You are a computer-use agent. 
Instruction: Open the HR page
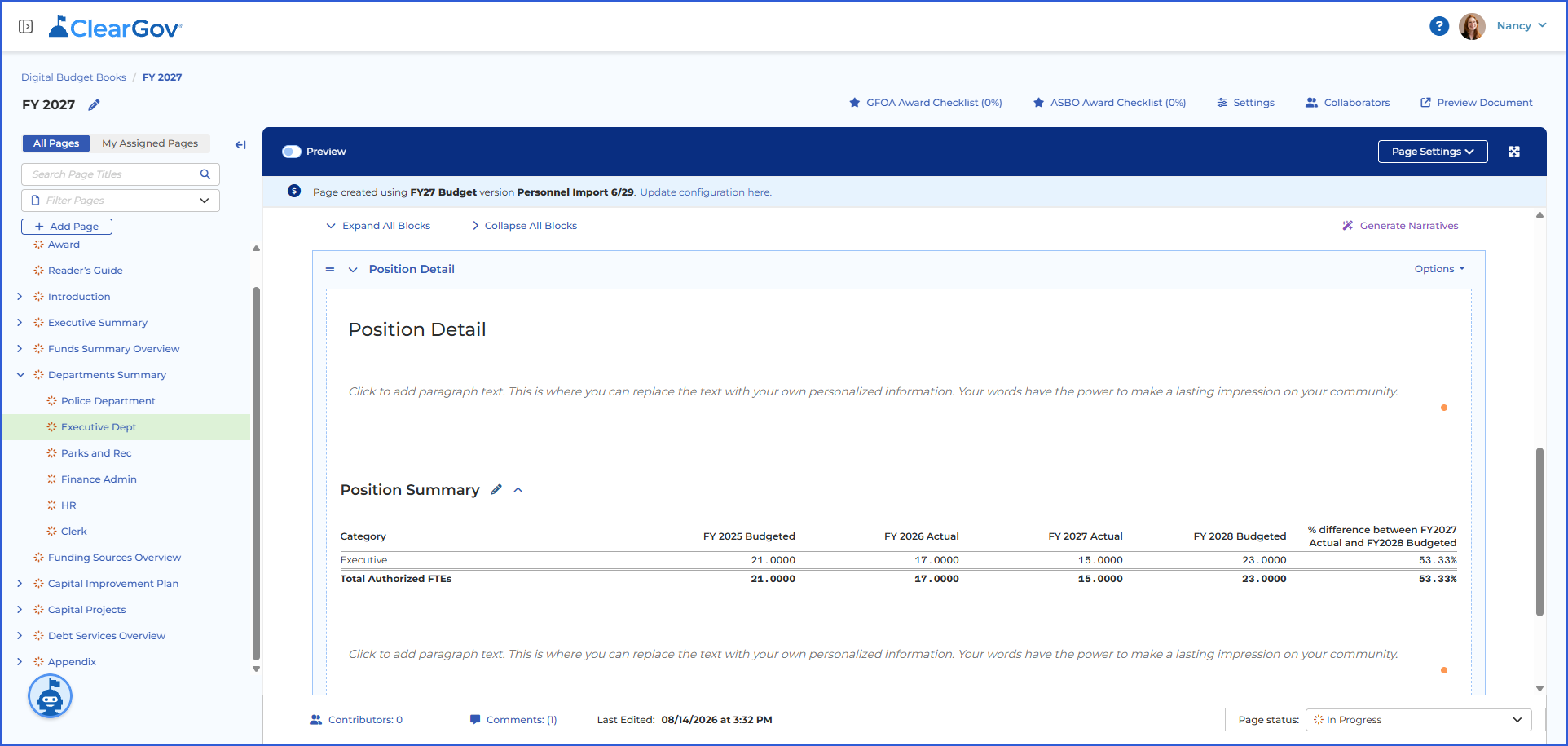[68, 505]
